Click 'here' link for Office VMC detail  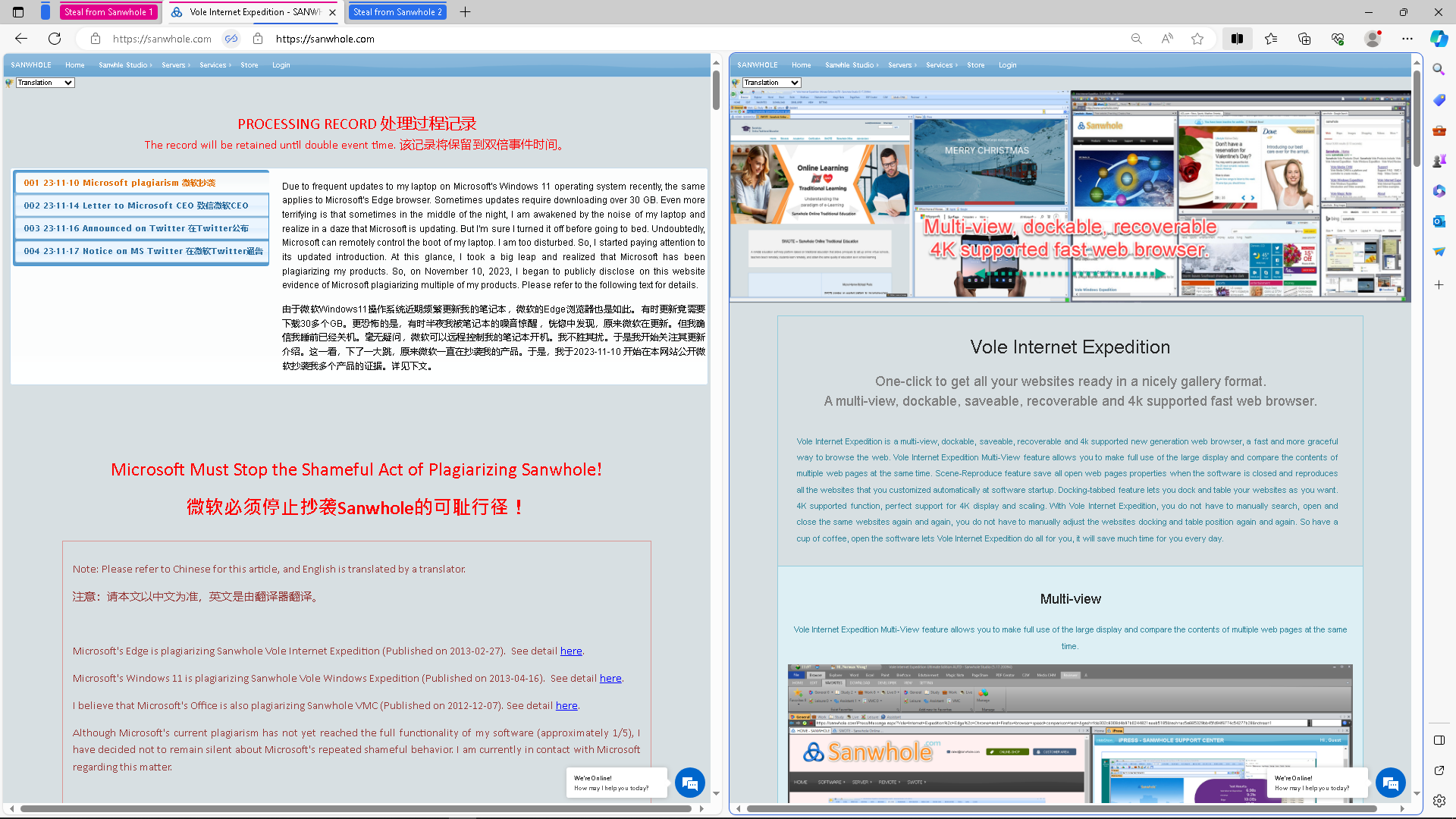[x=566, y=705]
